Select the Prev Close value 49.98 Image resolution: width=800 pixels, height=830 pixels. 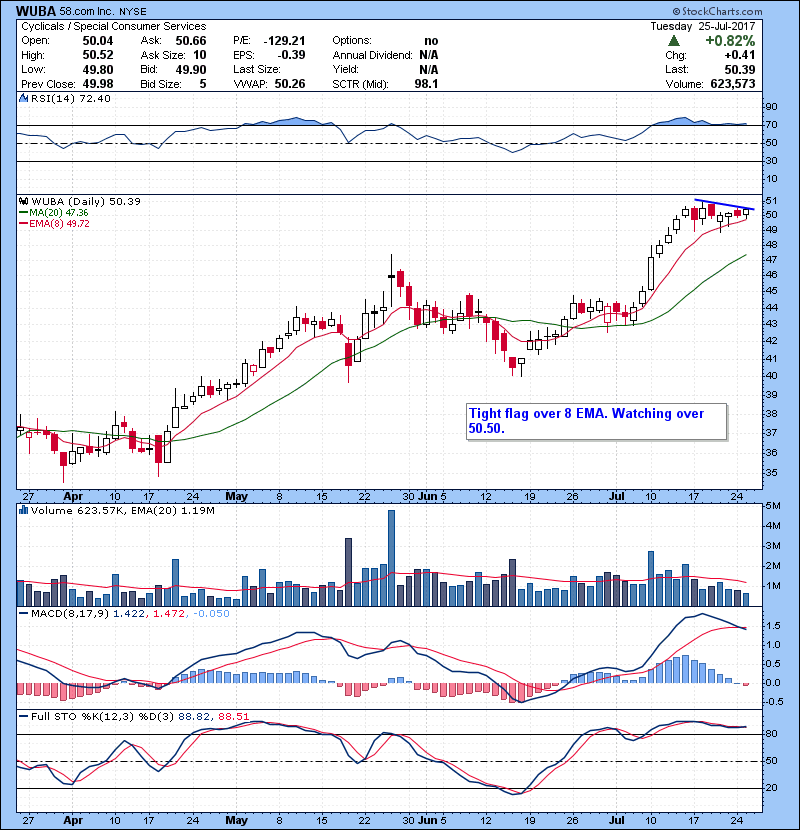pos(98,84)
